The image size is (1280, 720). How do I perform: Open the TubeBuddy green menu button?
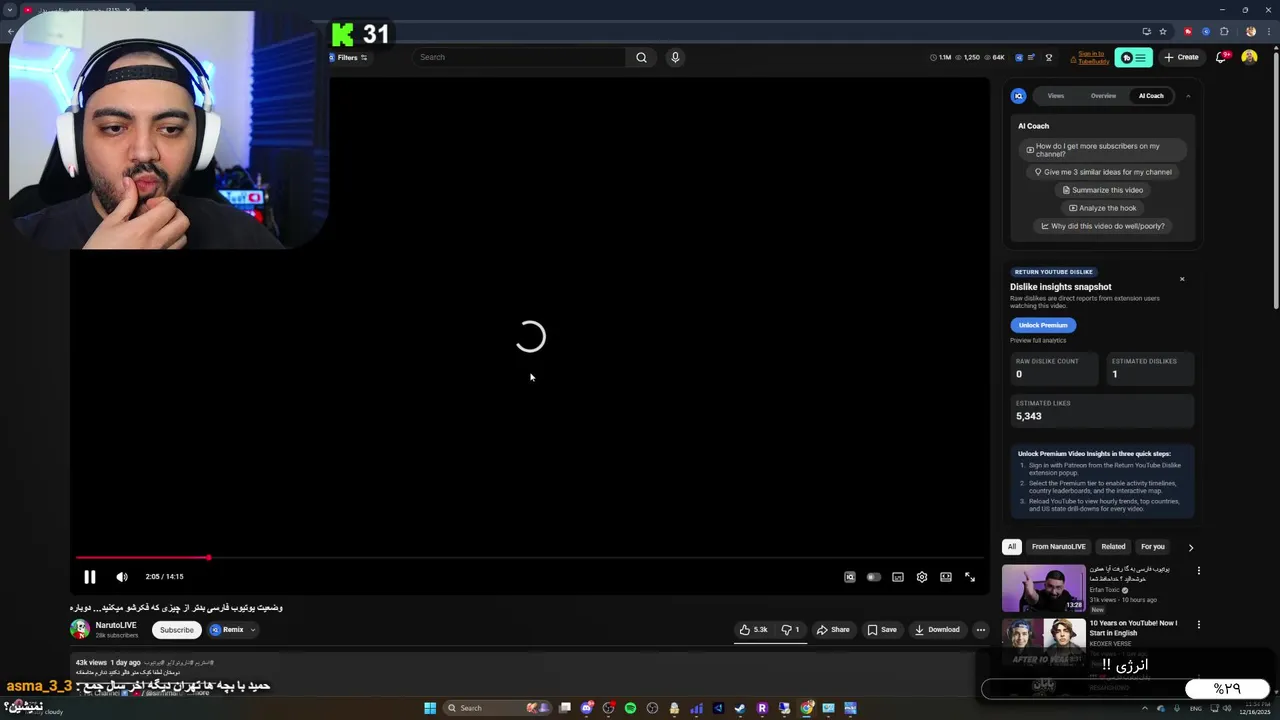[x=1134, y=57]
